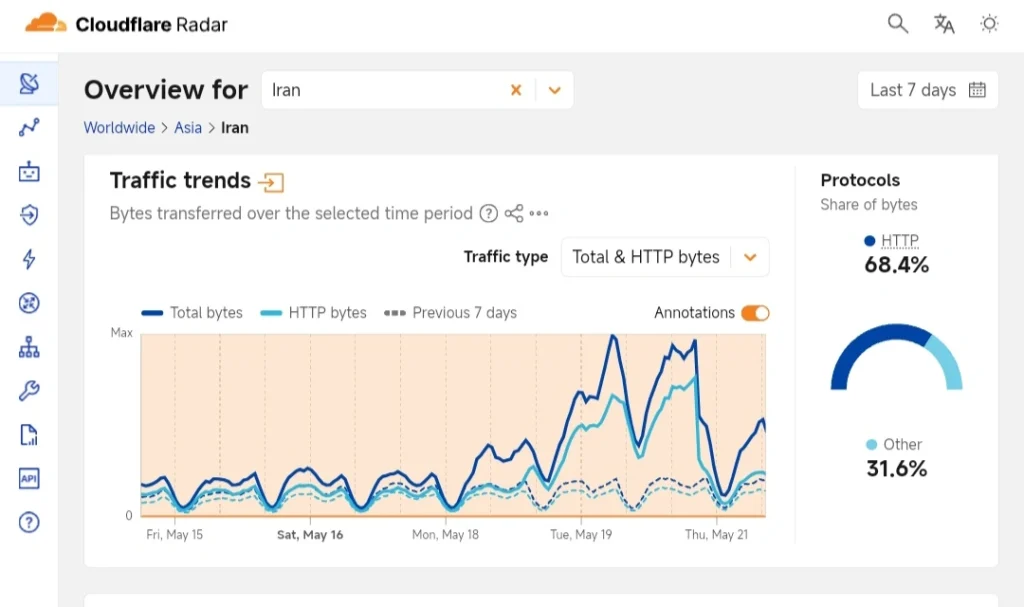Switch theme with the sun icon
Screen dimensions: 1024x607
point(989,24)
